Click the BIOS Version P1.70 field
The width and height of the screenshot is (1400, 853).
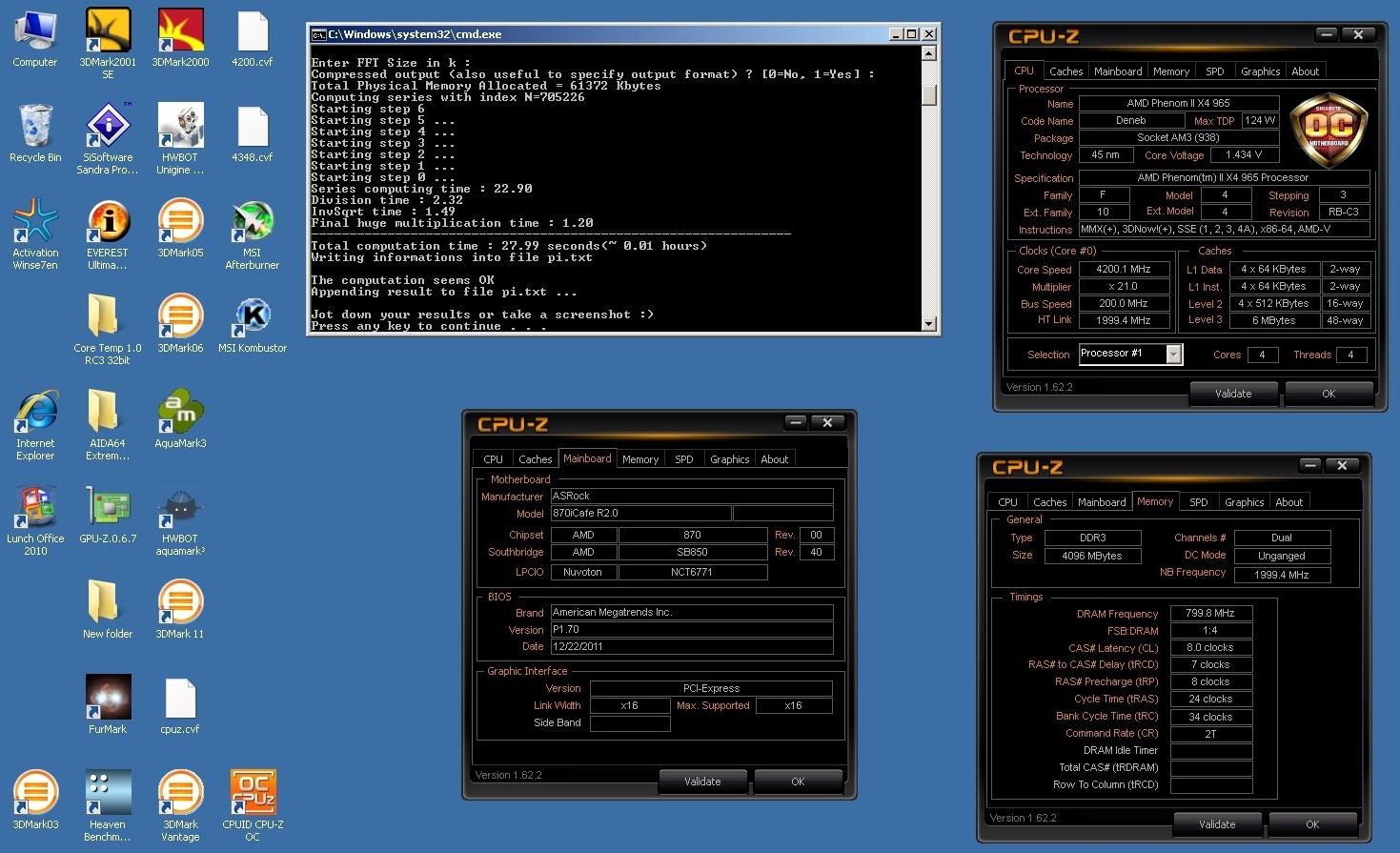pos(692,629)
